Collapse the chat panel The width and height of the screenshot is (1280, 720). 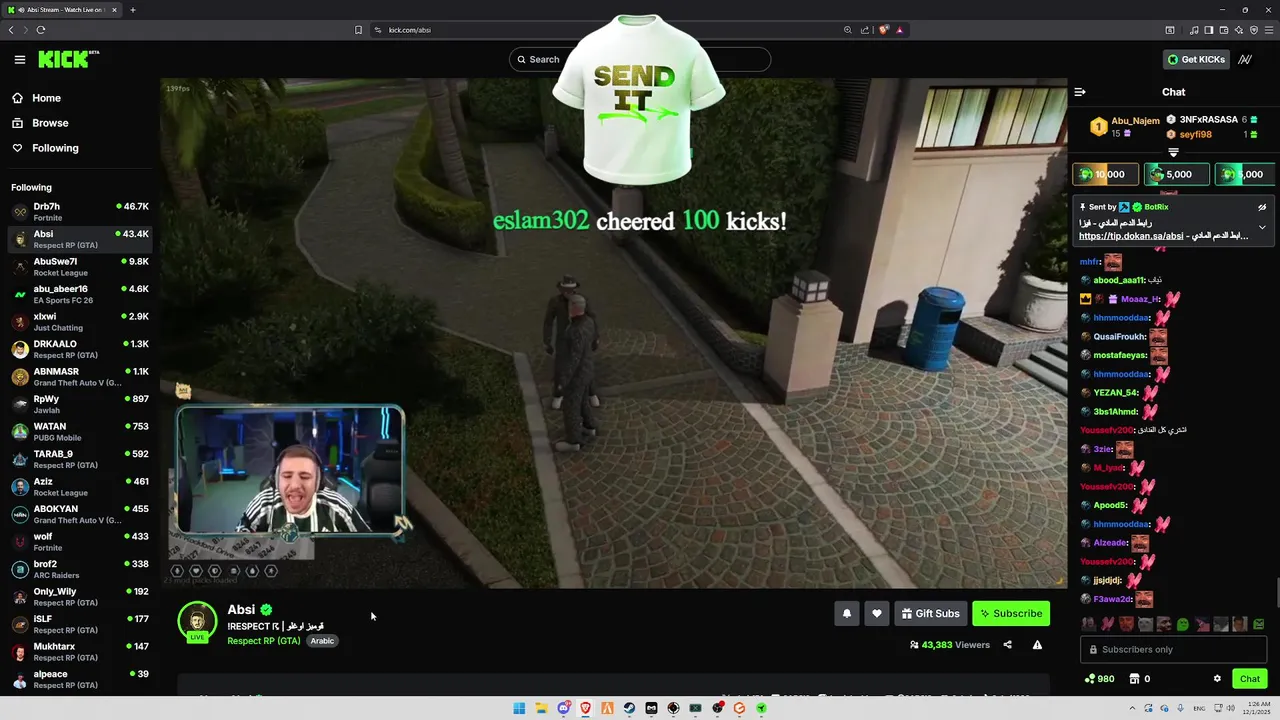(x=1080, y=92)
